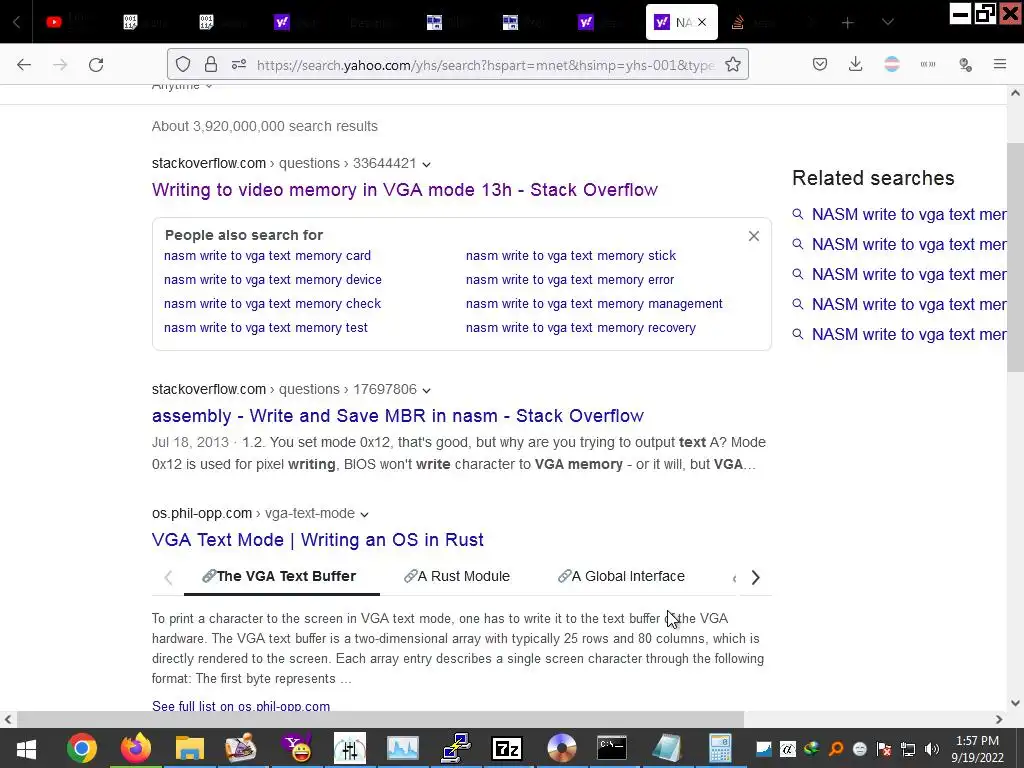Open the Windows Start menu
1024x768 pixels.
pyautogui.click(x=25, y=748)
